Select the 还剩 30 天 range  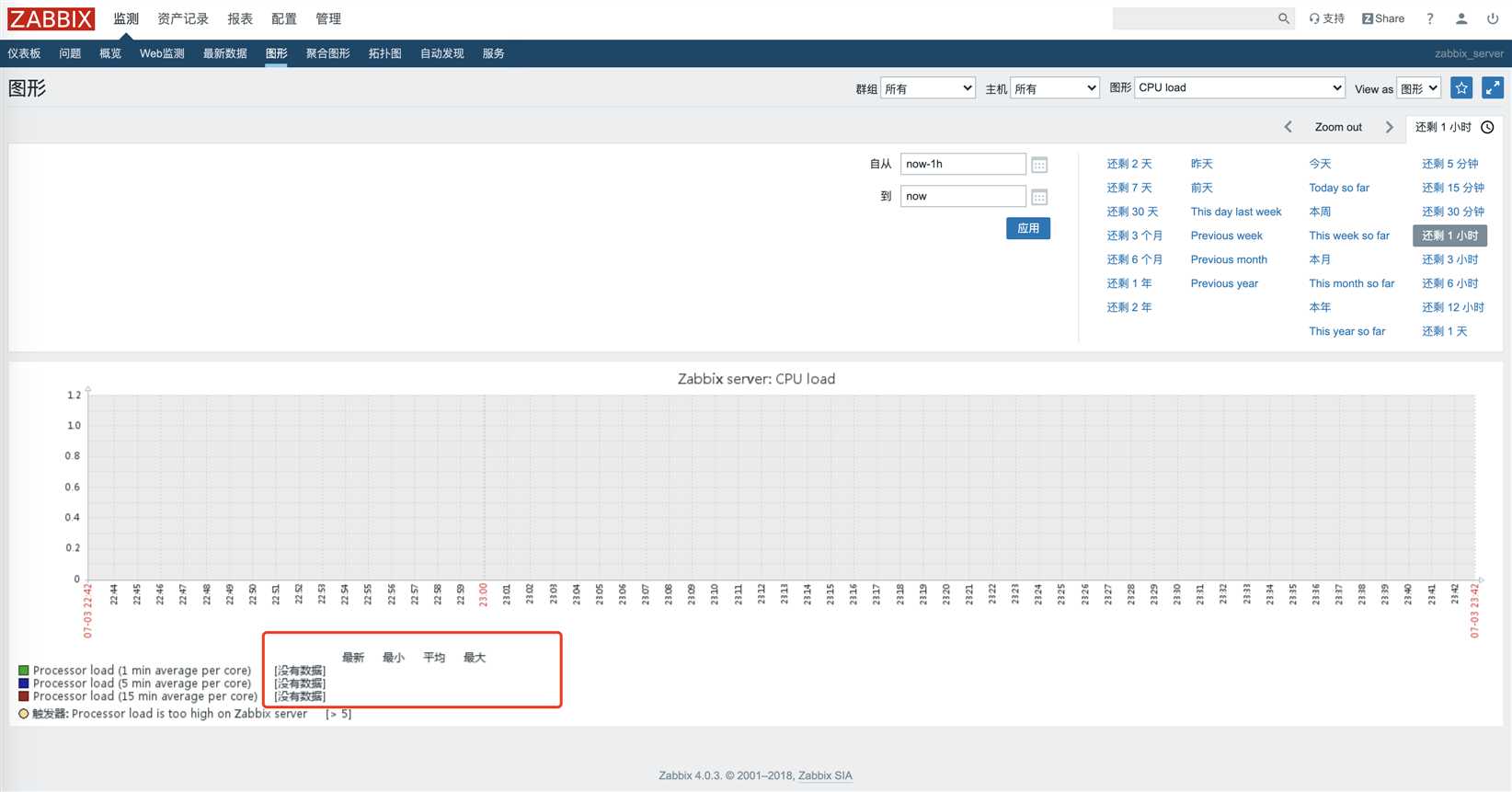[x=1132, y=212]
